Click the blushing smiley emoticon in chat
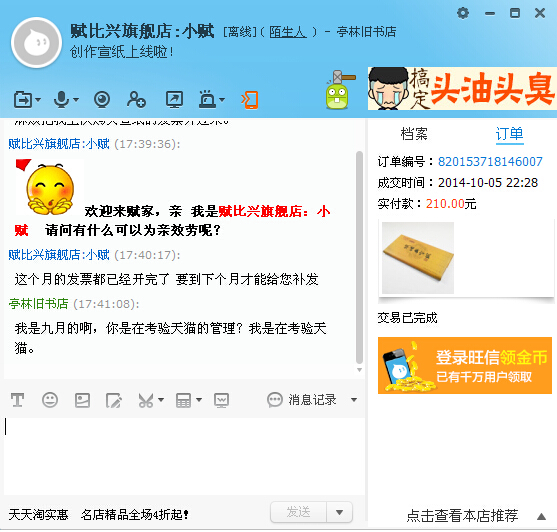 [50, 188]
